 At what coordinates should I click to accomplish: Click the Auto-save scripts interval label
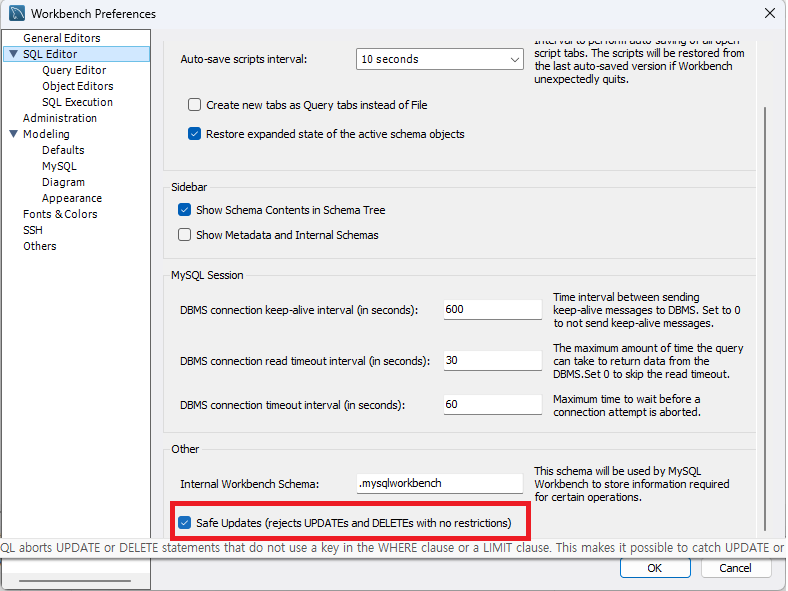pyautogui.click(x=243, y=59)
